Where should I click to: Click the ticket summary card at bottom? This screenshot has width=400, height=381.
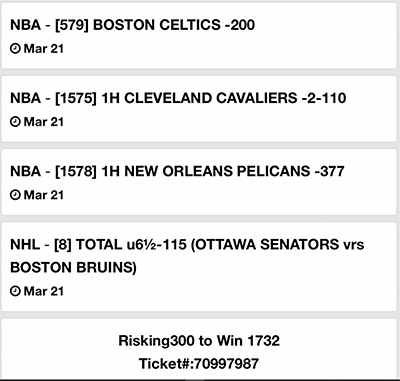(199, 348)
